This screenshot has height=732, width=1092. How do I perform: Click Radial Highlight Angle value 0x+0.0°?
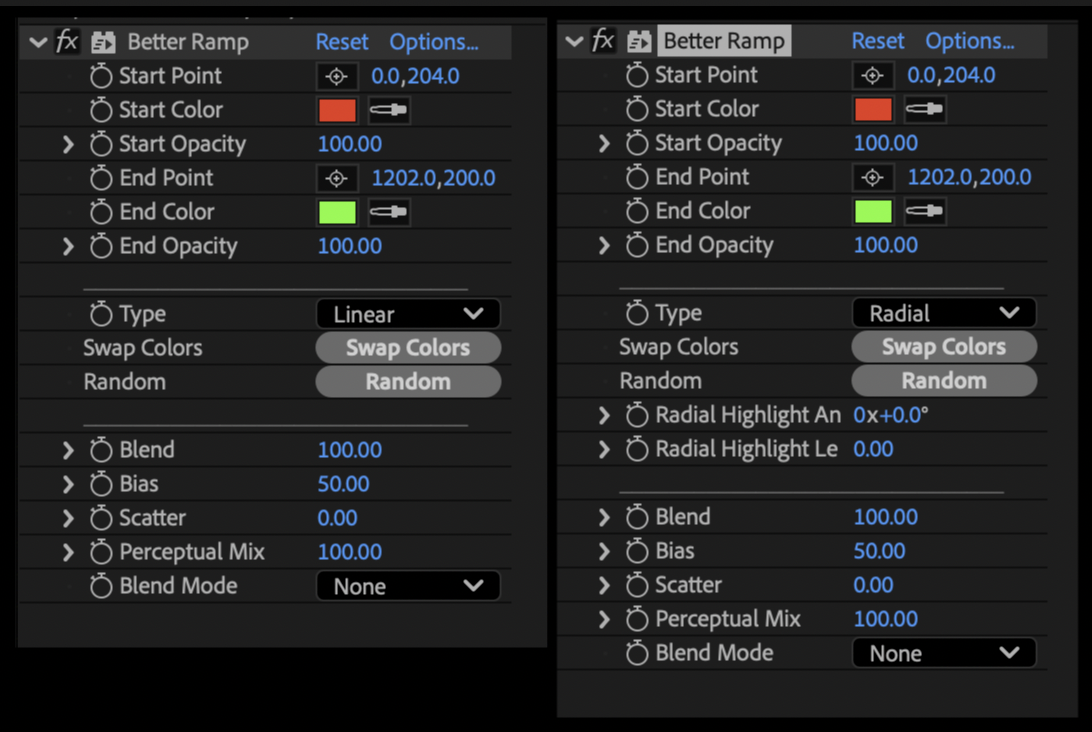coord(891,415)
